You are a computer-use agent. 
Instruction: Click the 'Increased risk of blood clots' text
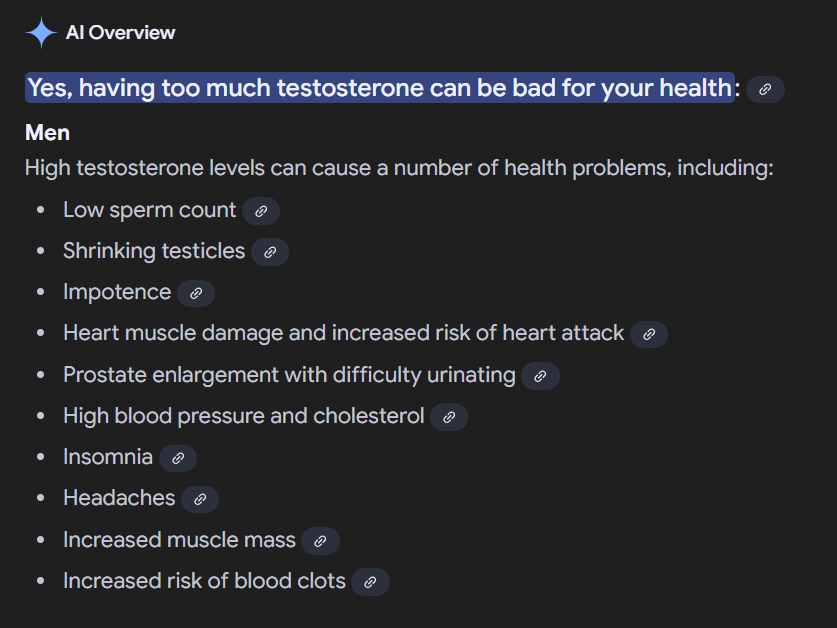(x=204, y=581)
